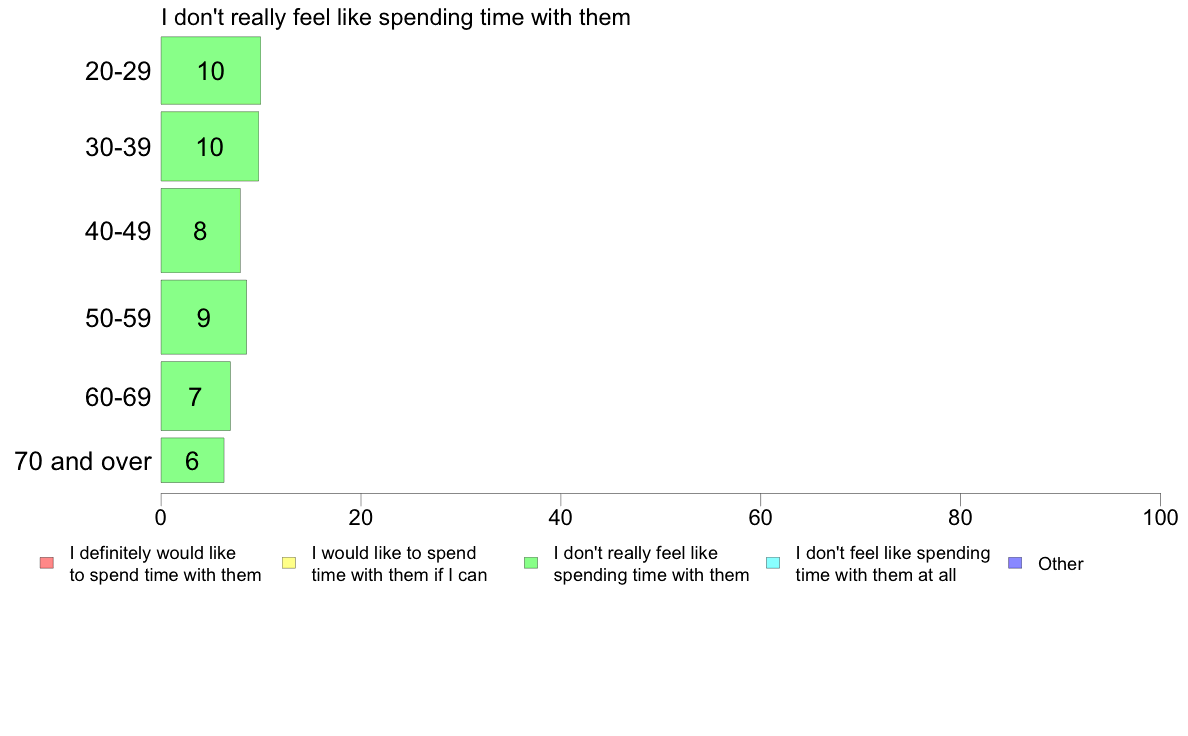1188x736 pixels.
Task: Click the green legend swatch
Action: [x=531, y=563]
